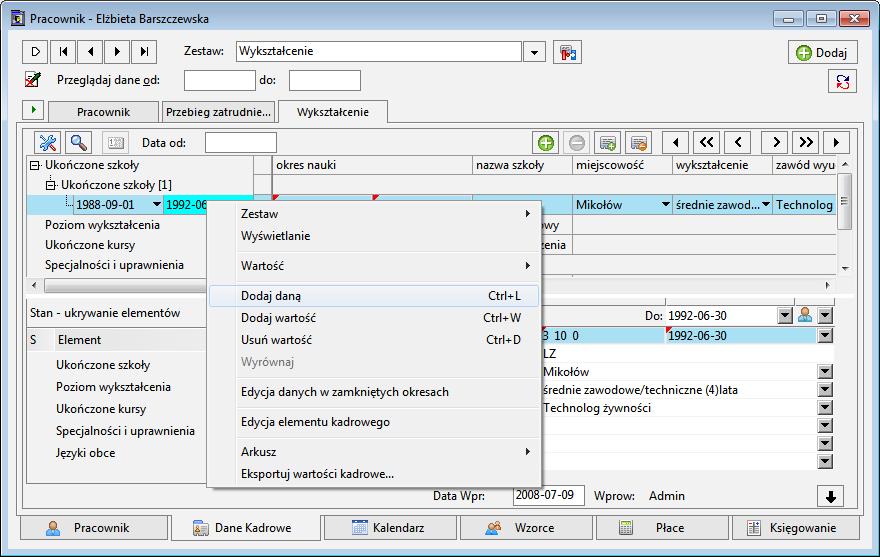Click the D button in top toolbar
The width and height of the screenshot is (880, 557).
pos(35,52)
